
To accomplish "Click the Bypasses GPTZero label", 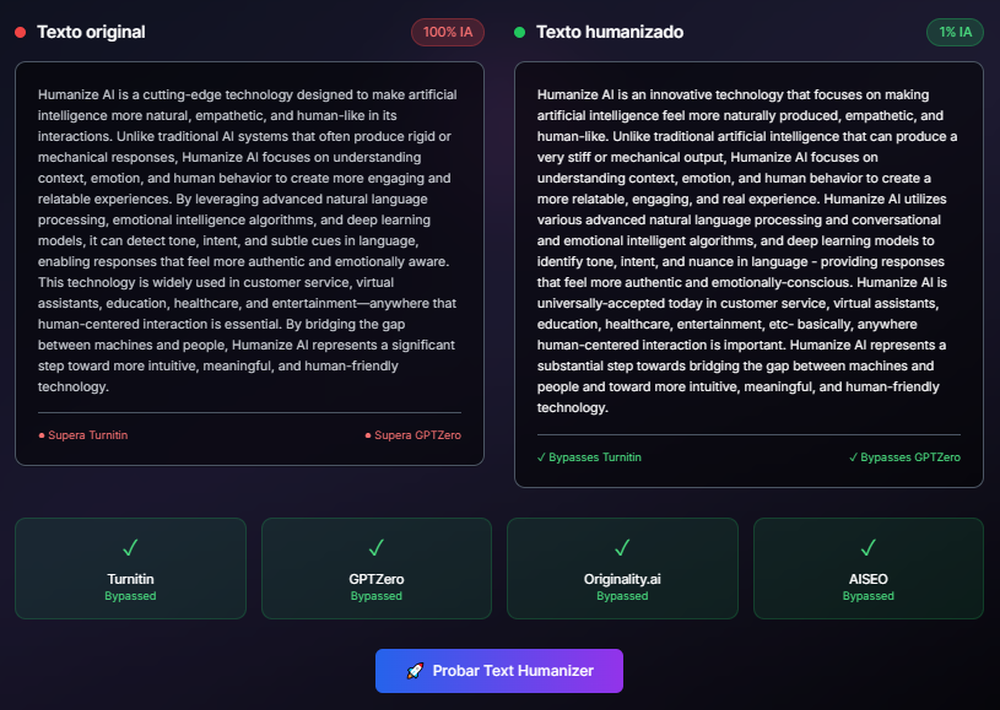I will tap(910, 457).
